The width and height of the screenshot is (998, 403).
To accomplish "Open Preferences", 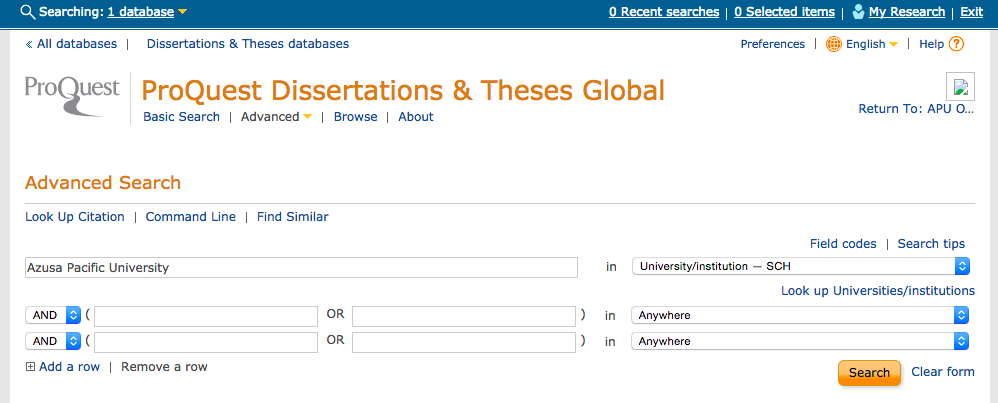I will tap(773, 44).
